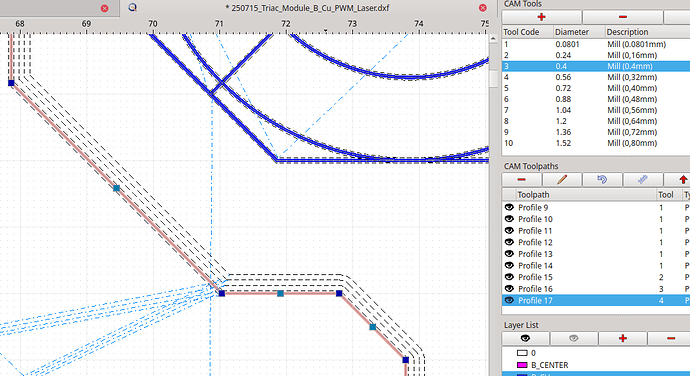
Task: Select the Profile 15 toolpath name
Action: (535, 277)
